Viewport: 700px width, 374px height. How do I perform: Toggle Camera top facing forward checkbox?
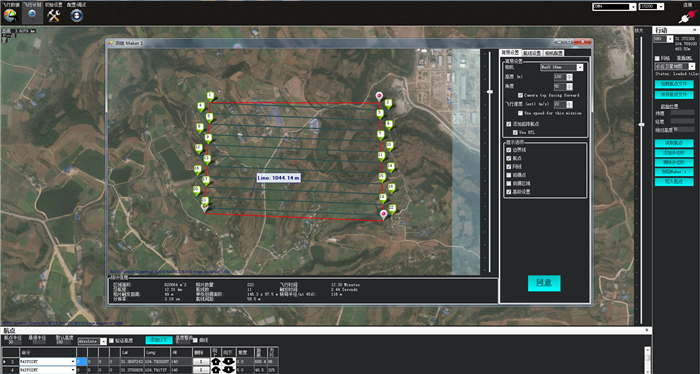click(520, 95)
